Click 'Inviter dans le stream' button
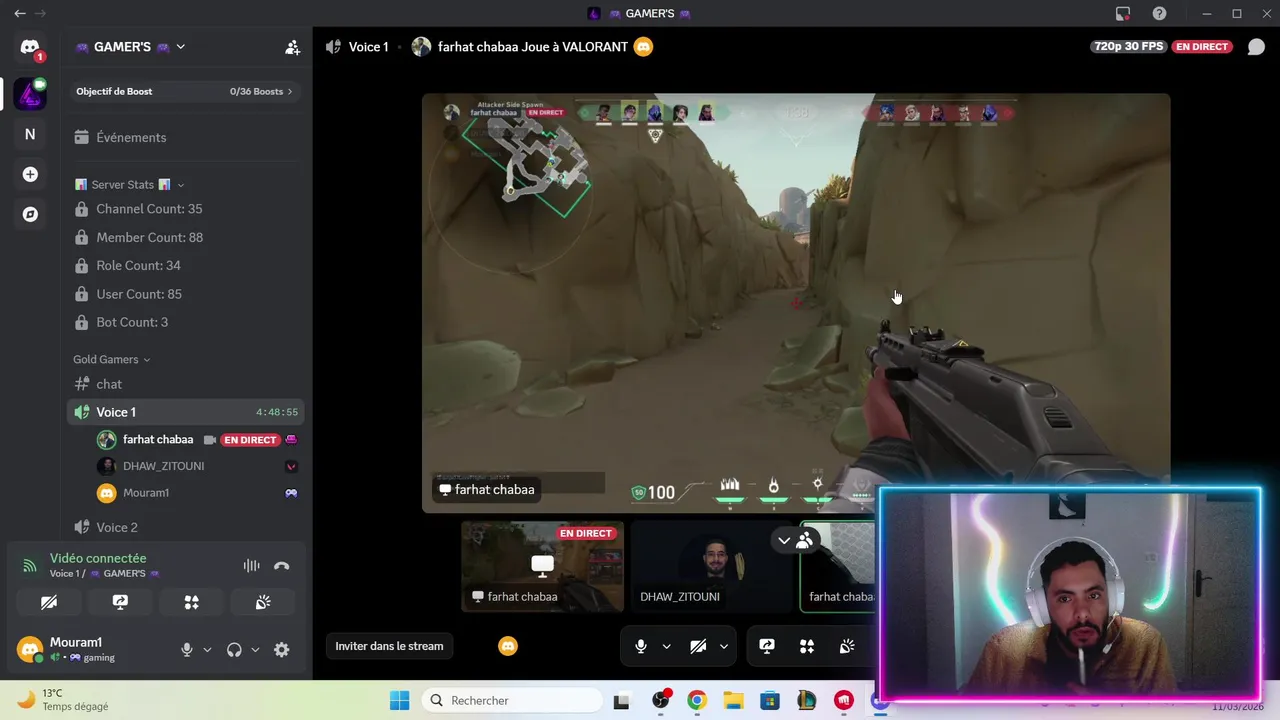Image resolution: width=1280 pixels, height=720 pixels. [389, 646]
